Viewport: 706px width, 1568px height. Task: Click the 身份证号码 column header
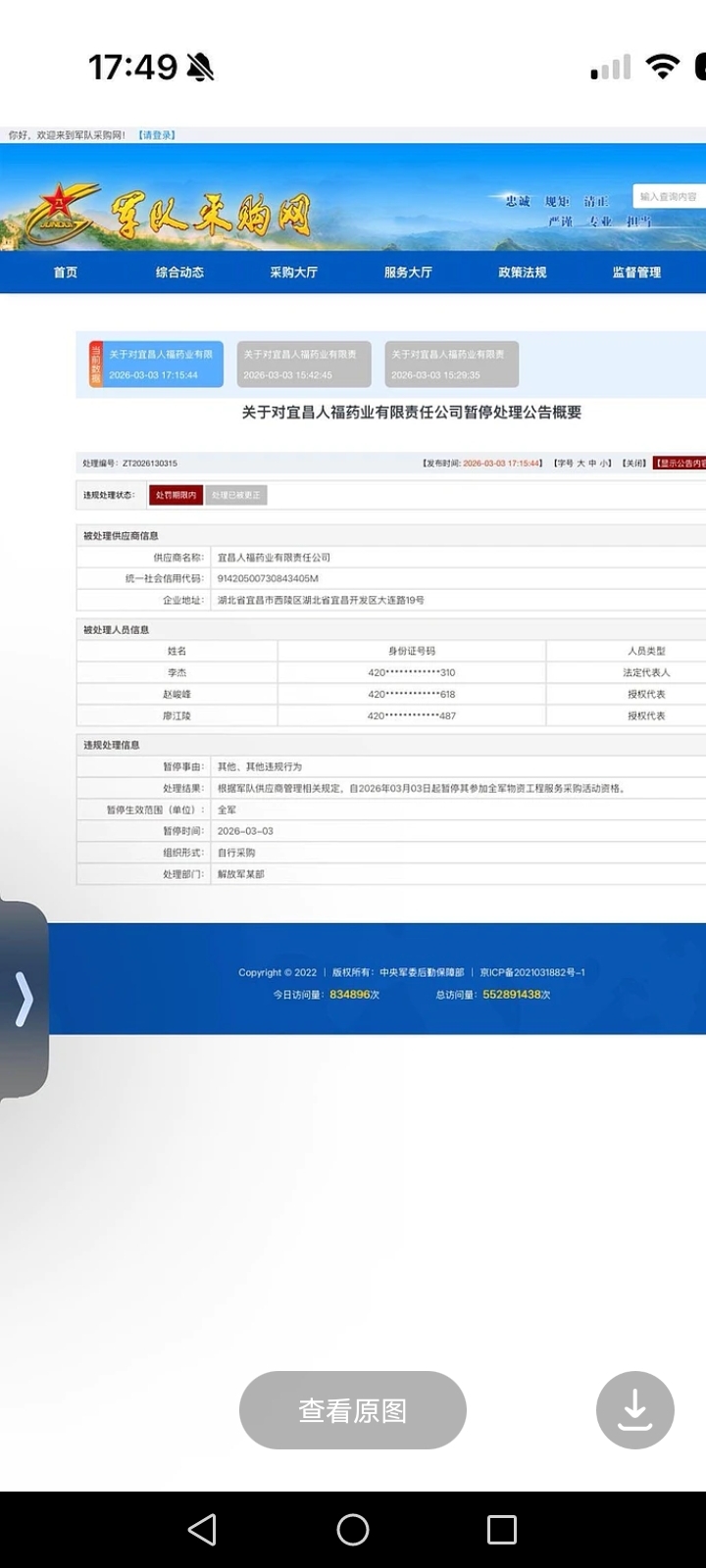(412, 652)
